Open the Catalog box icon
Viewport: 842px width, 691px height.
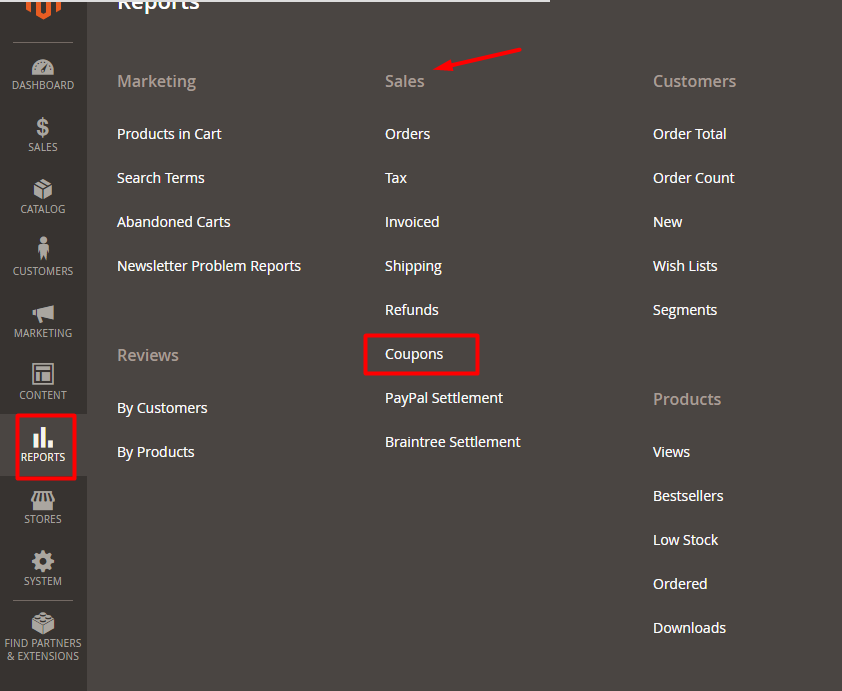43,190
